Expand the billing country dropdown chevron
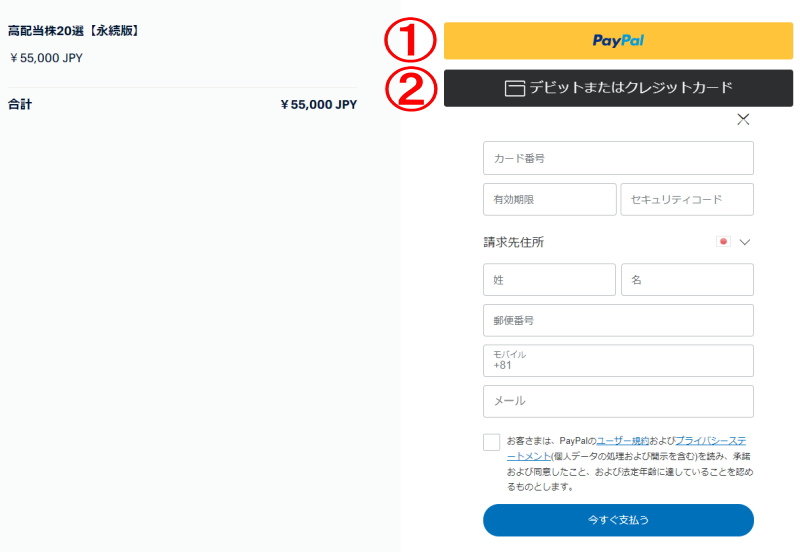Viewport: 800px width, 552px height. pos(745,242)
